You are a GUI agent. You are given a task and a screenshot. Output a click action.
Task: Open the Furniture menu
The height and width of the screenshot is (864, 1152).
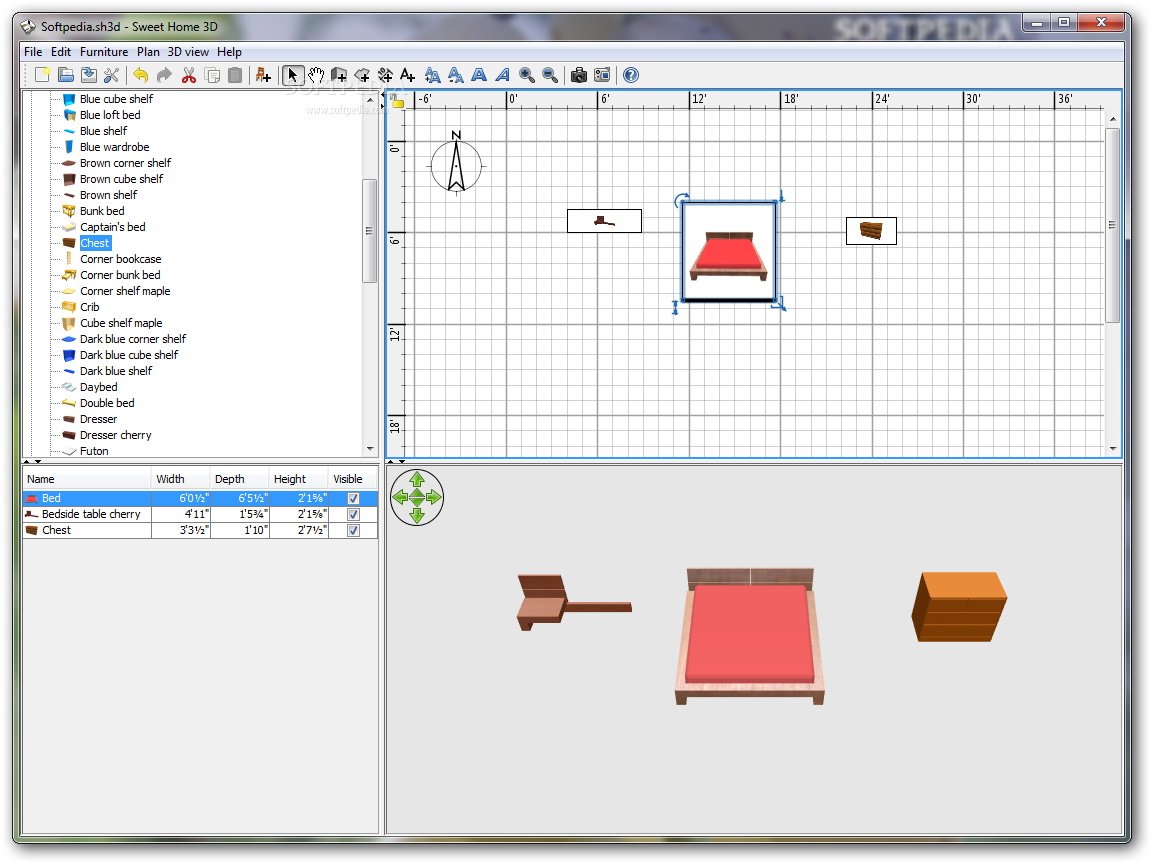[x=104, y=52]
